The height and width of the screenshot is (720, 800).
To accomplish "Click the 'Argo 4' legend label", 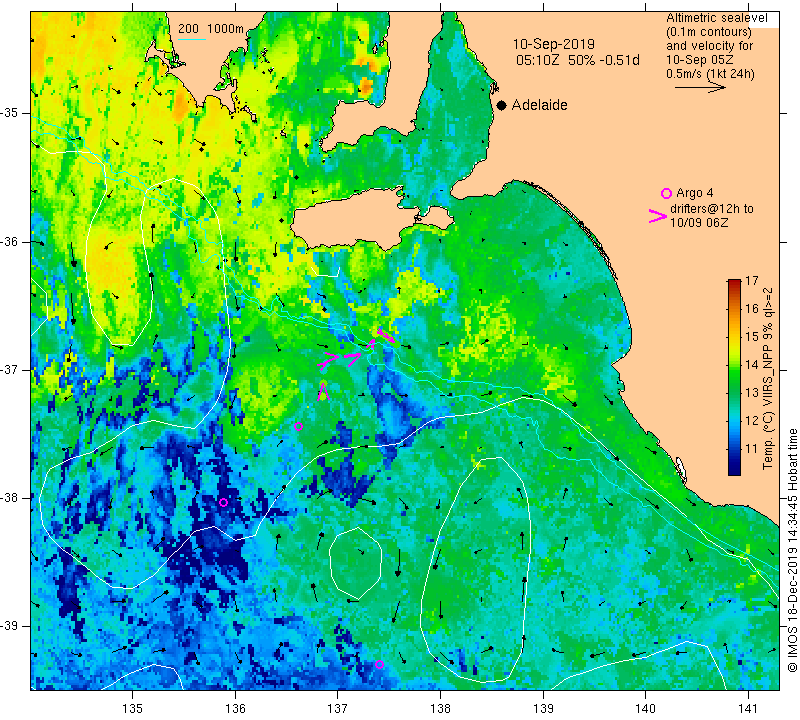I will point(694,193).
